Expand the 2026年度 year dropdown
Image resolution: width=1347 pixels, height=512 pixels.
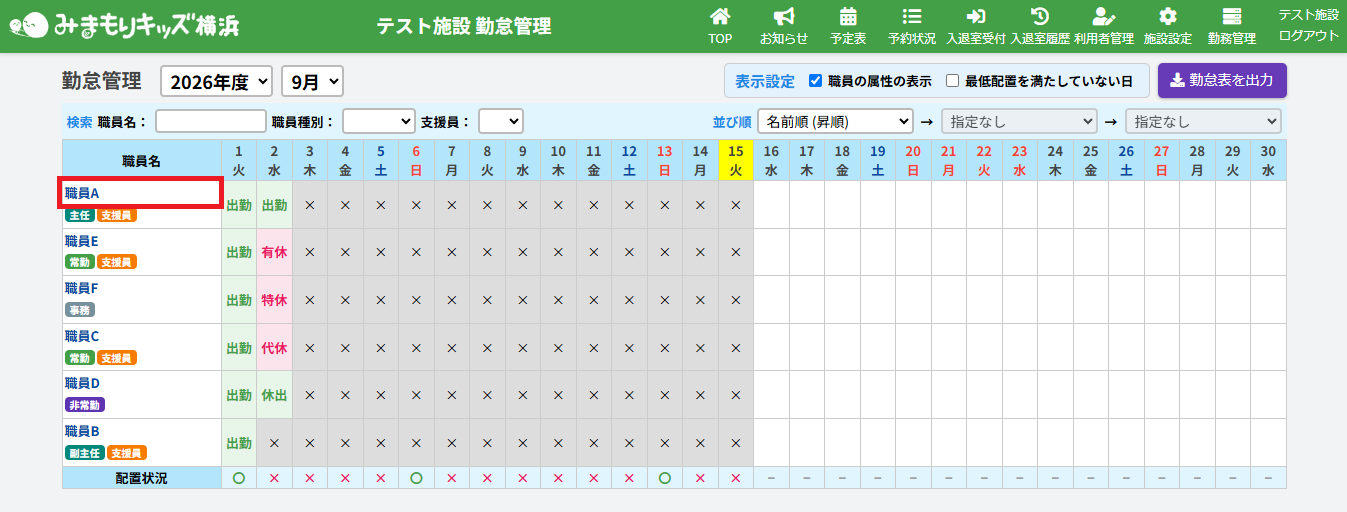[x=216, y=81]
